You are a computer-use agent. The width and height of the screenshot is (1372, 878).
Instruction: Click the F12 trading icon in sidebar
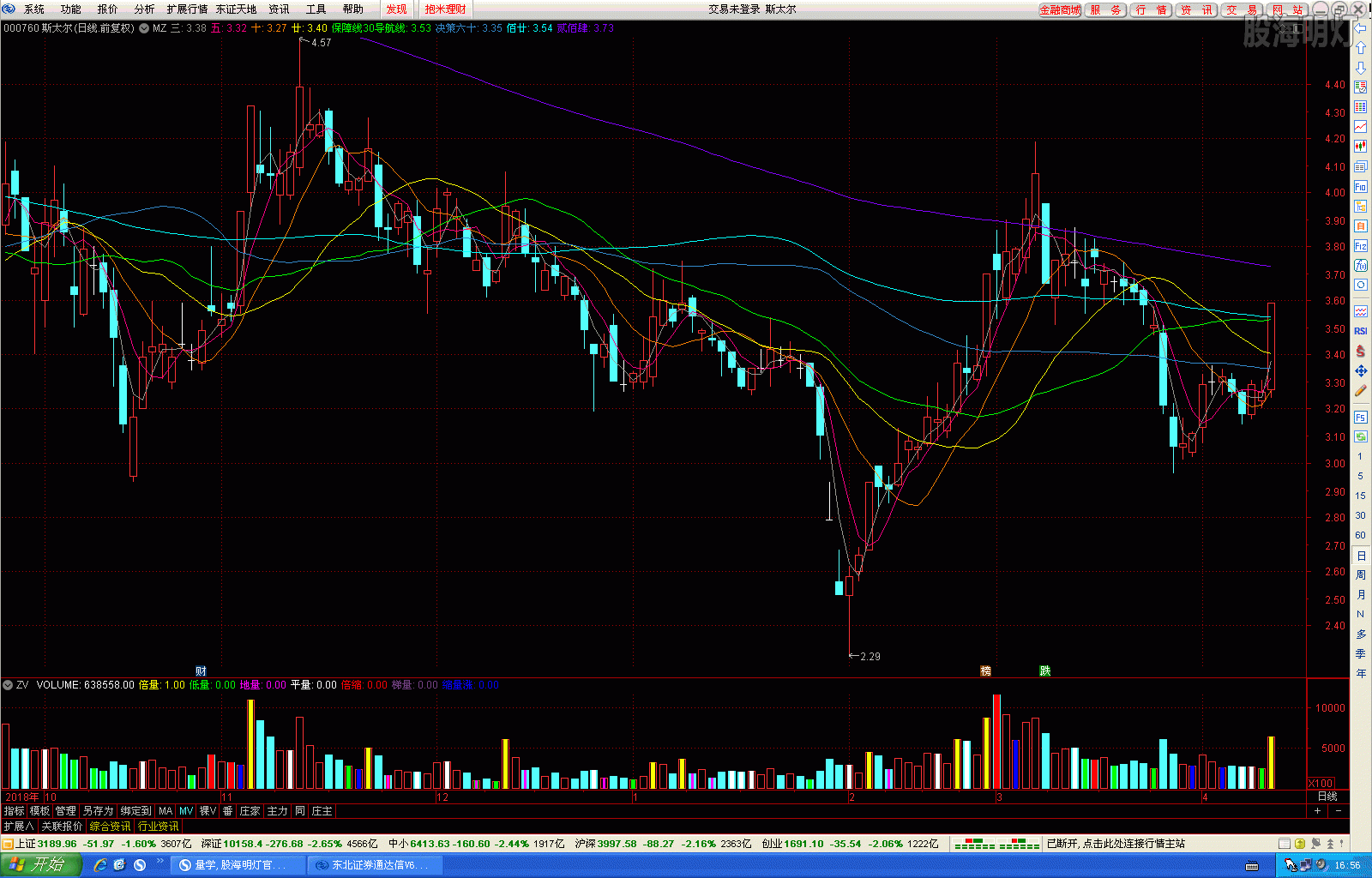click(1361, 245)
